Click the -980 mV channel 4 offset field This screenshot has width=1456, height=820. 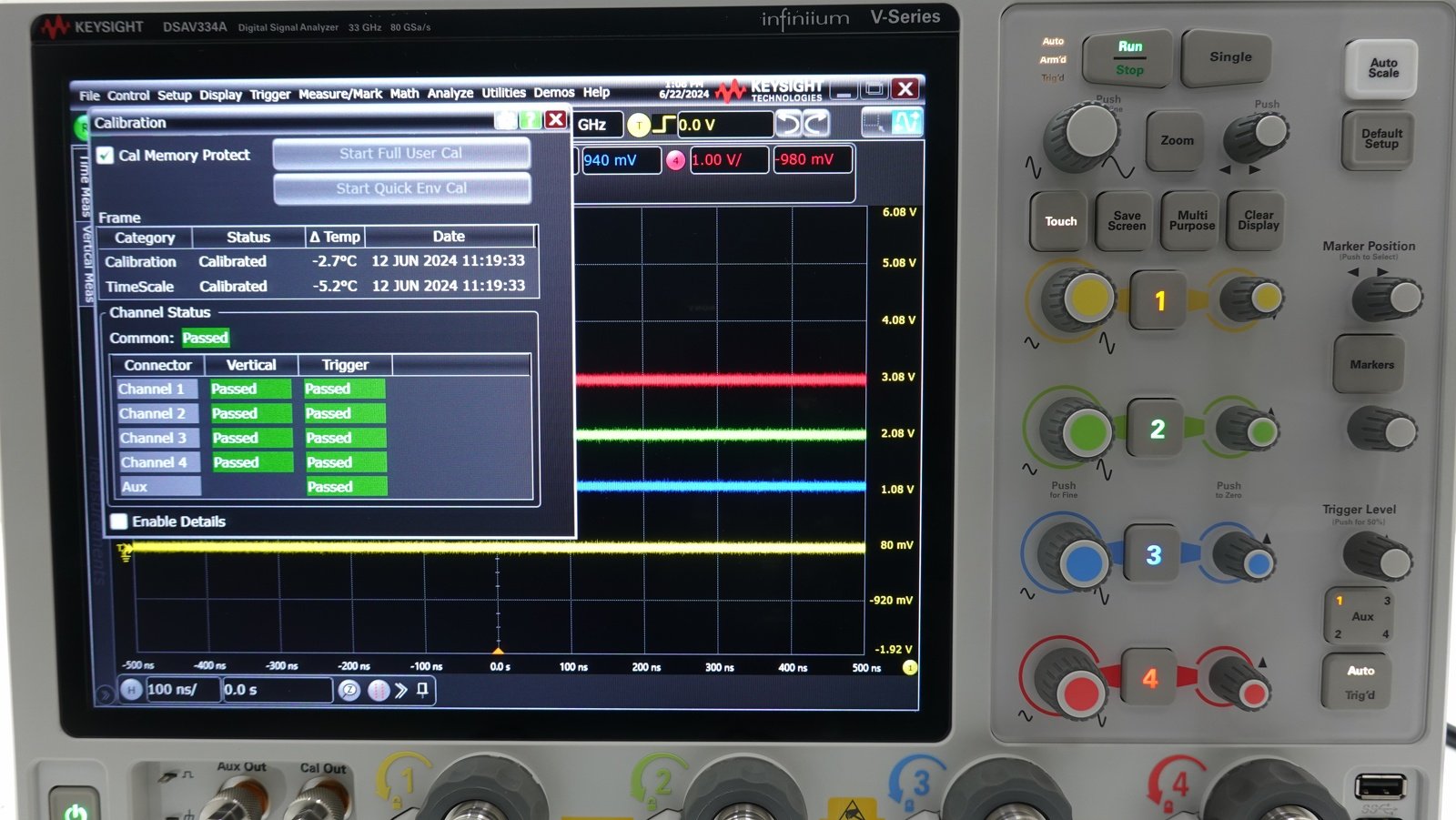pos(813,159)
